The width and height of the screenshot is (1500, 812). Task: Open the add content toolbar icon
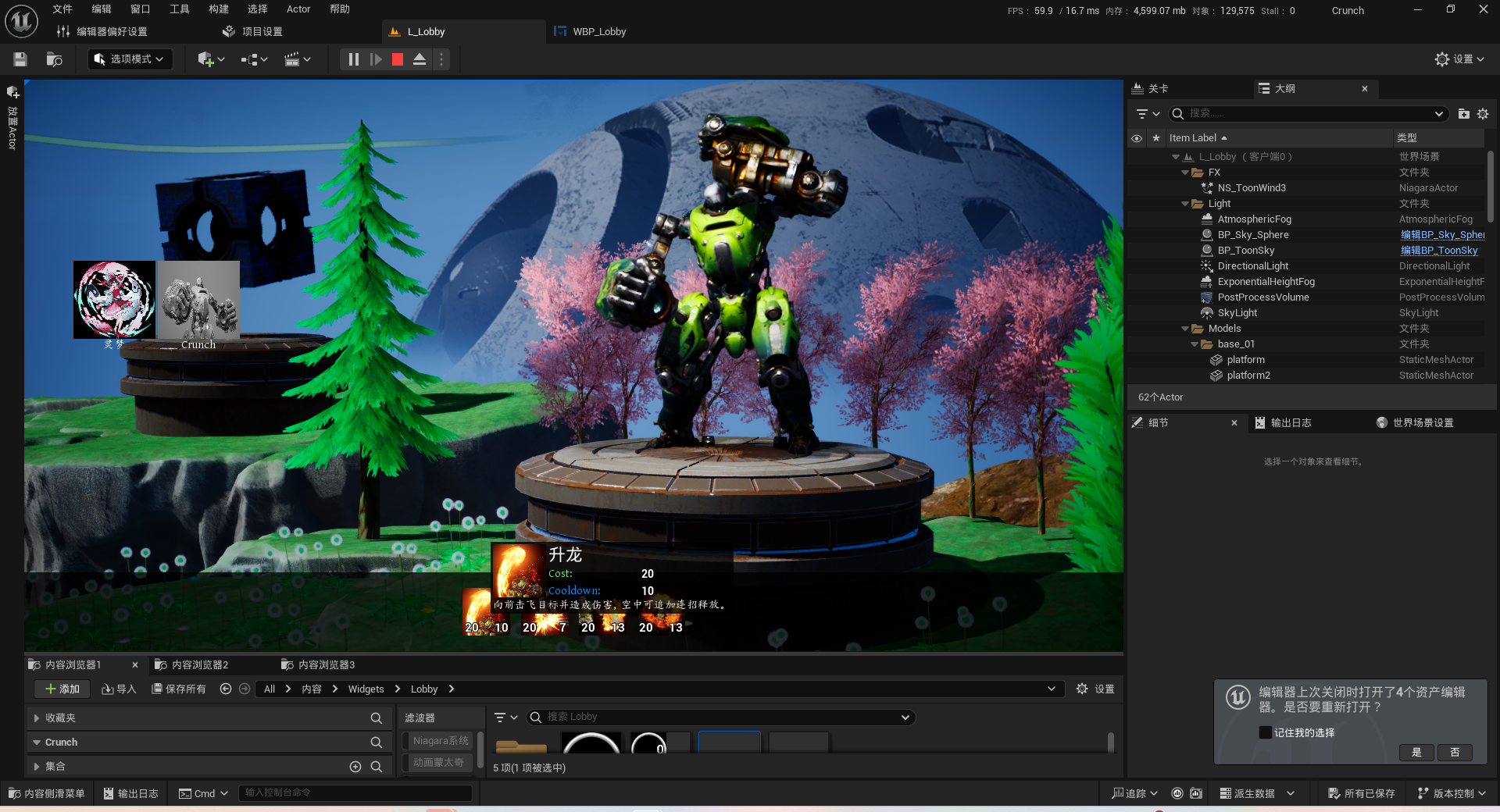click(x=211, y=59)
